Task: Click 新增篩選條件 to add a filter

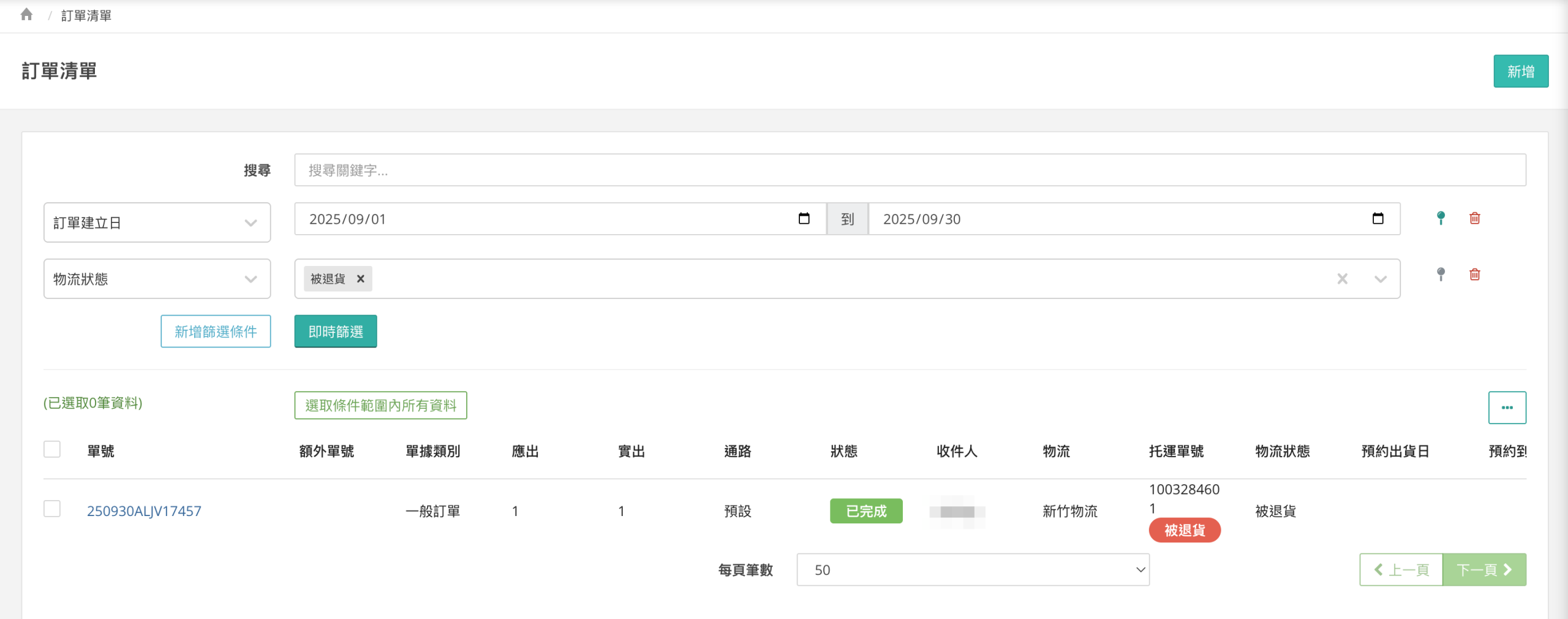Action: tap(216, 332)
